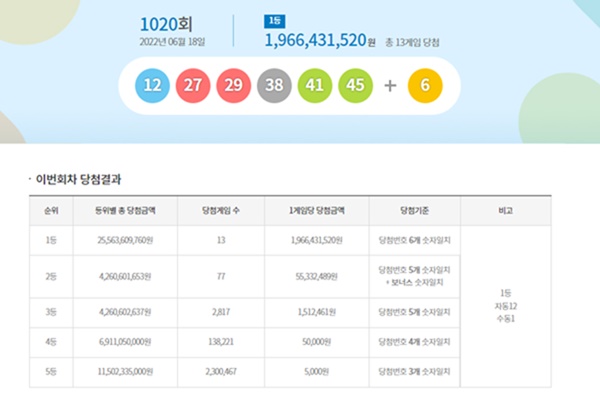Select the green ball numbered 41

(x=315, y=86)
